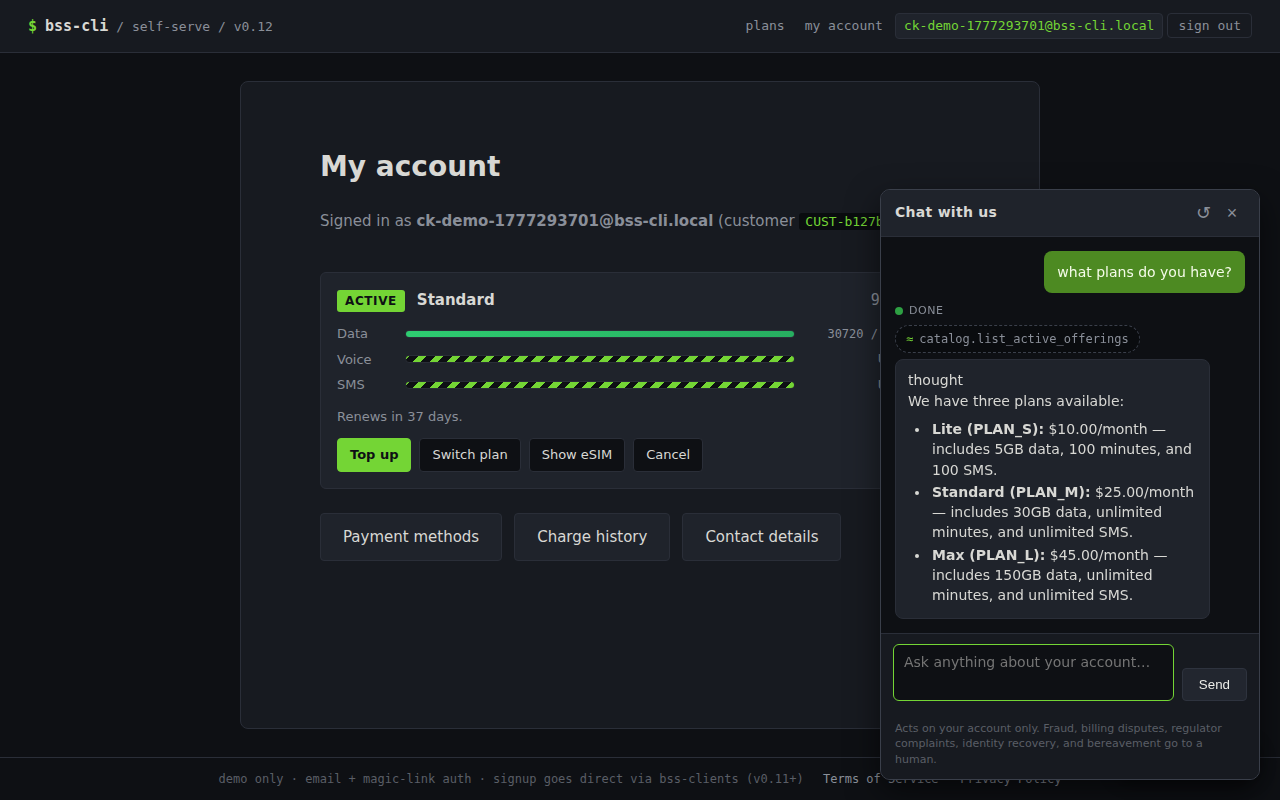Click the green $ bss-cli logo icon
This screenshot has width=1280, height=800.
click(31, 25)
